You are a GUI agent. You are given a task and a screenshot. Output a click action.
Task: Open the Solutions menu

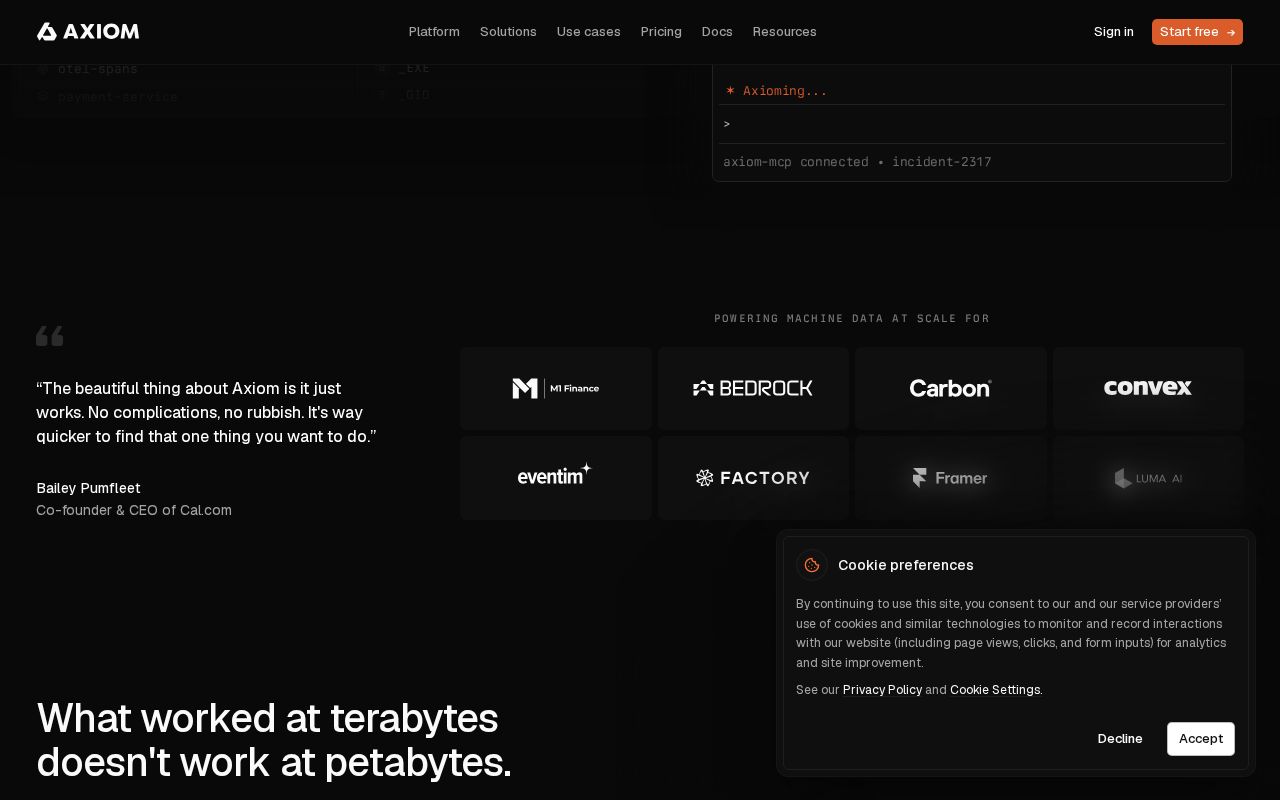[508, 32]
